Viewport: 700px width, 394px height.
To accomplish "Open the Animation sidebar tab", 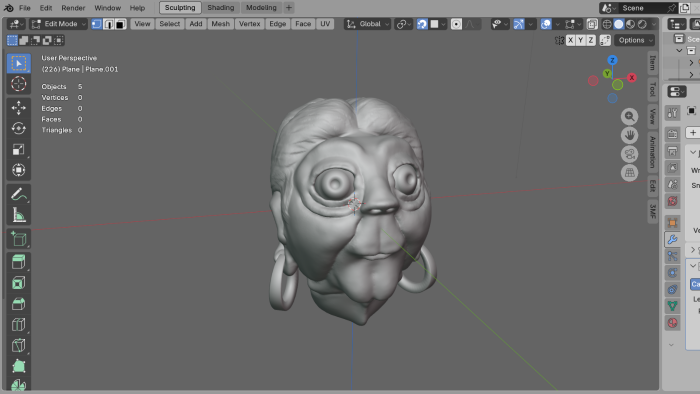I will click(652, 152).
